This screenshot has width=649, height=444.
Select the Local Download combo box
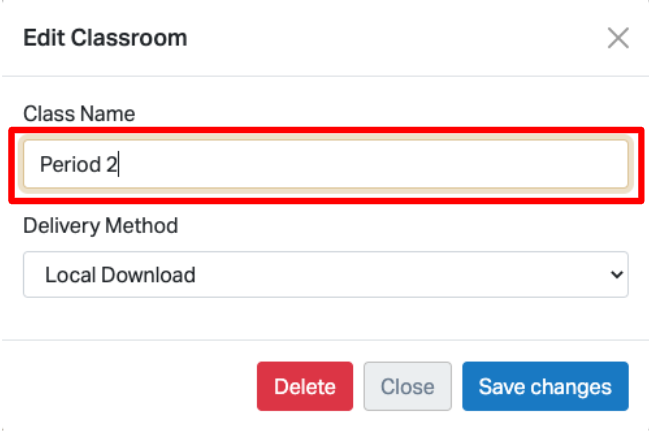325,274
